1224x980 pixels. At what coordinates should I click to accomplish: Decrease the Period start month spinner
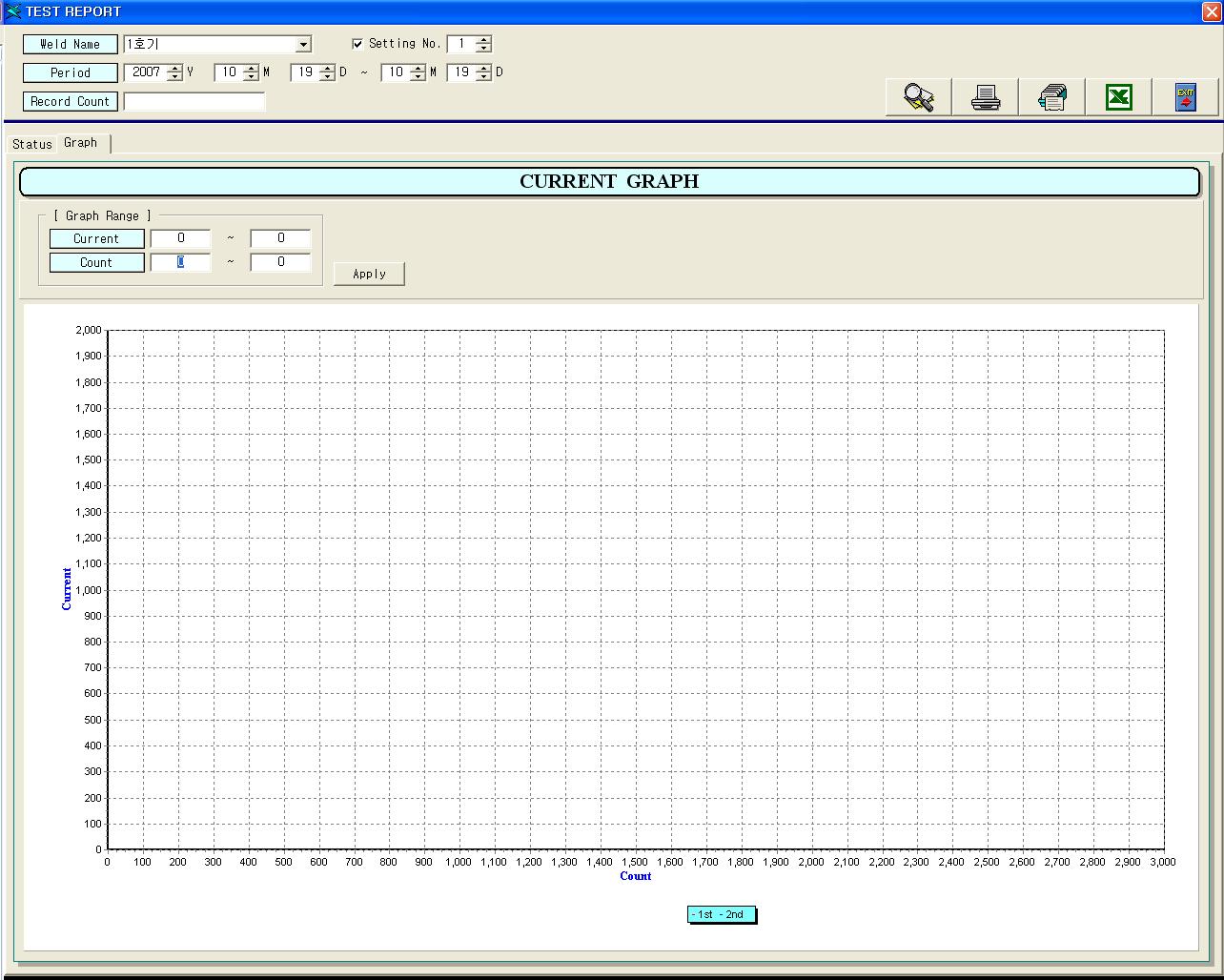click(x=251, y=77)
